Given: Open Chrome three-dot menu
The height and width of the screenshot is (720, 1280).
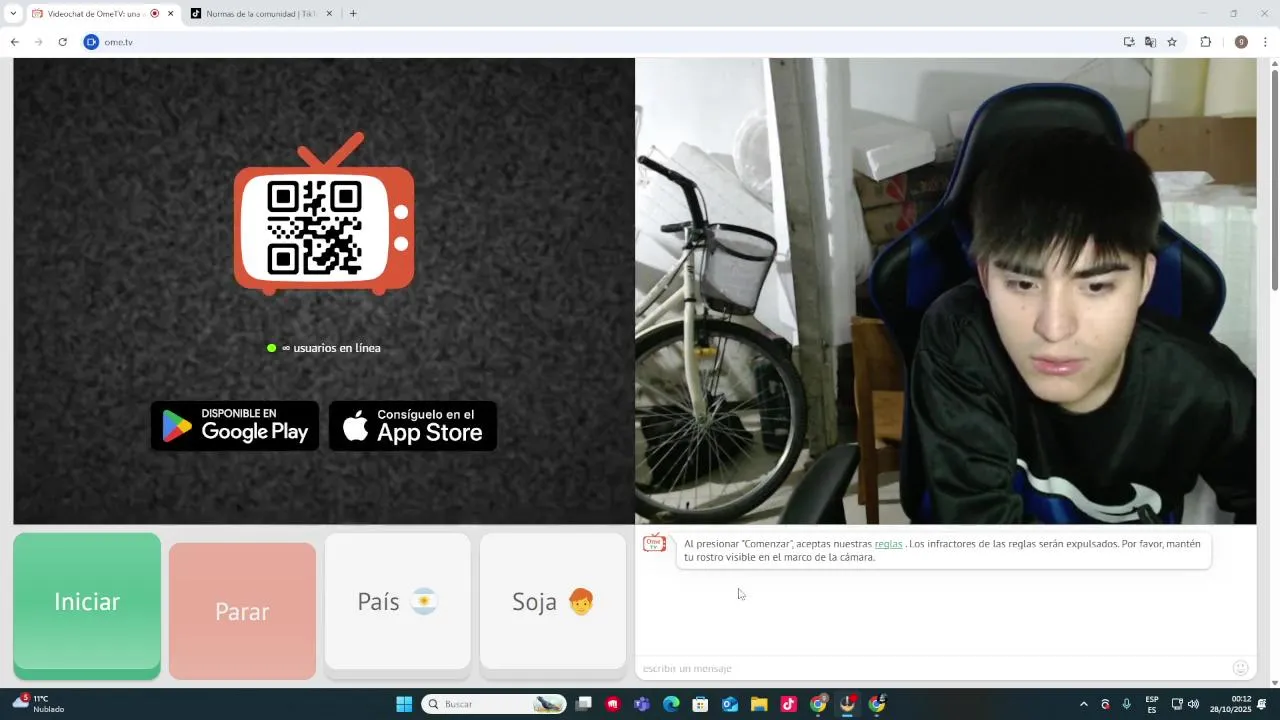Looking at the screenshot, I should [x=1266, y=42].
